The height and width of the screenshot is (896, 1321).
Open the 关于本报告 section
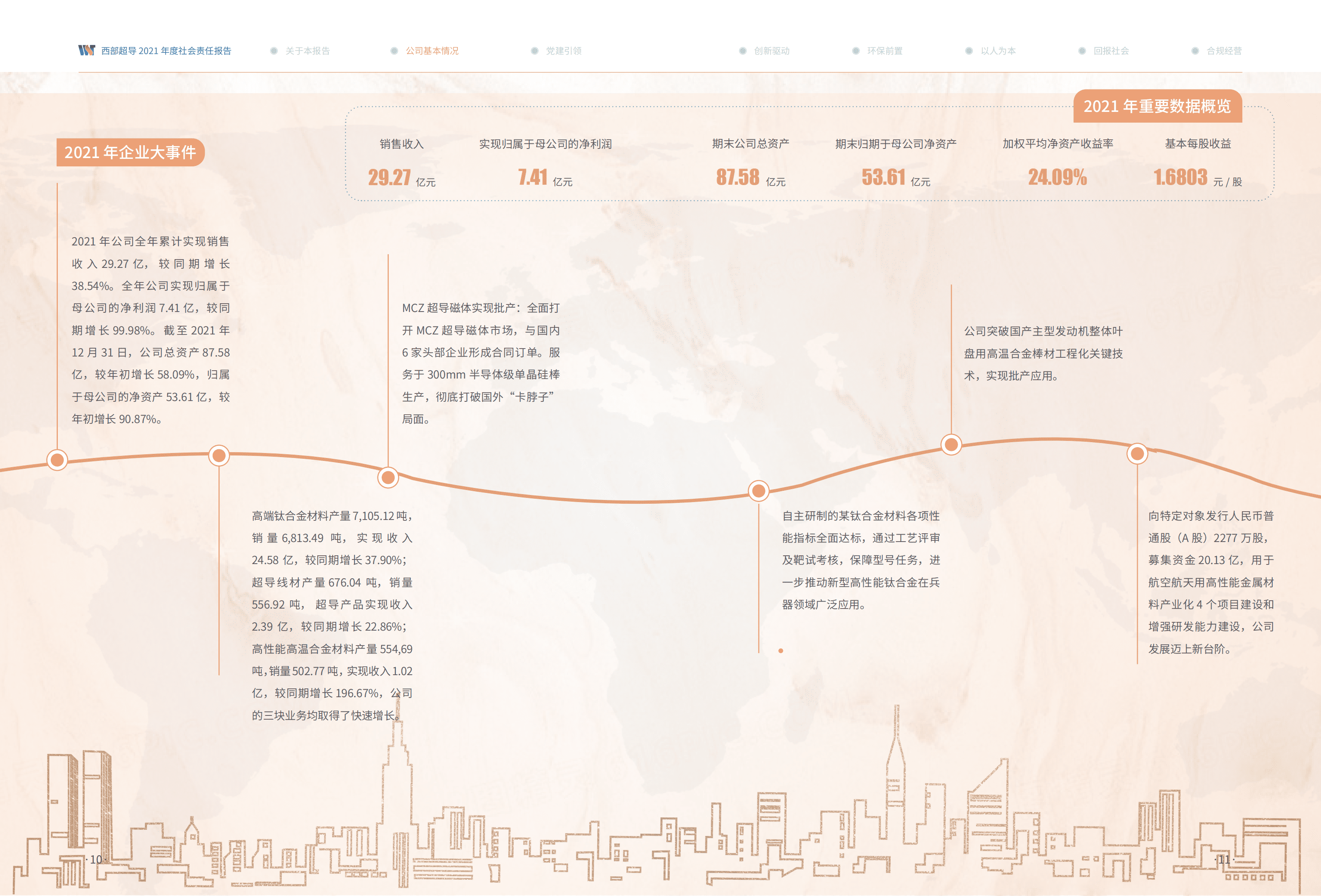[x=307, y=51]
